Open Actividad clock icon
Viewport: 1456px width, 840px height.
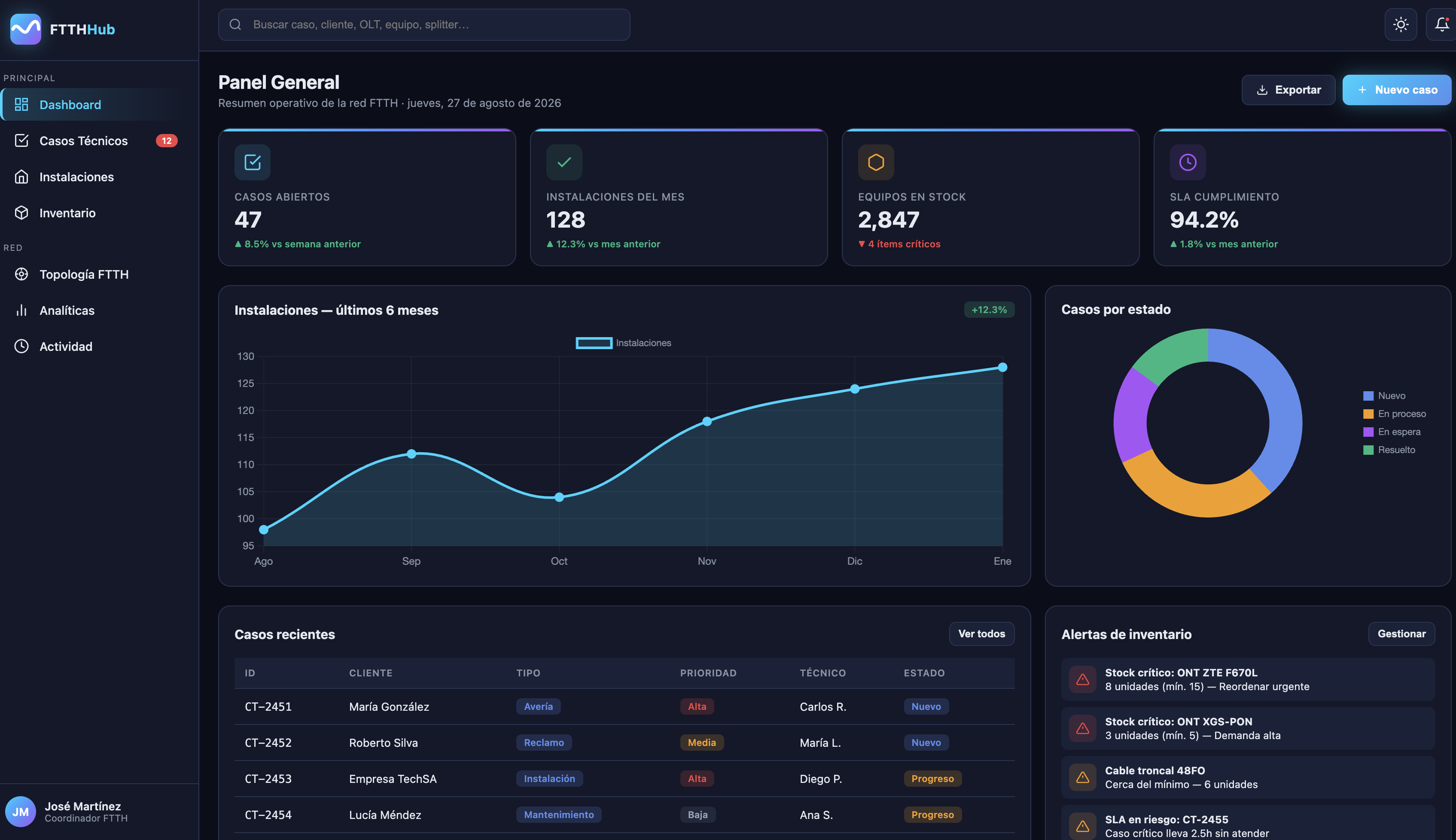tap(21, 346)
